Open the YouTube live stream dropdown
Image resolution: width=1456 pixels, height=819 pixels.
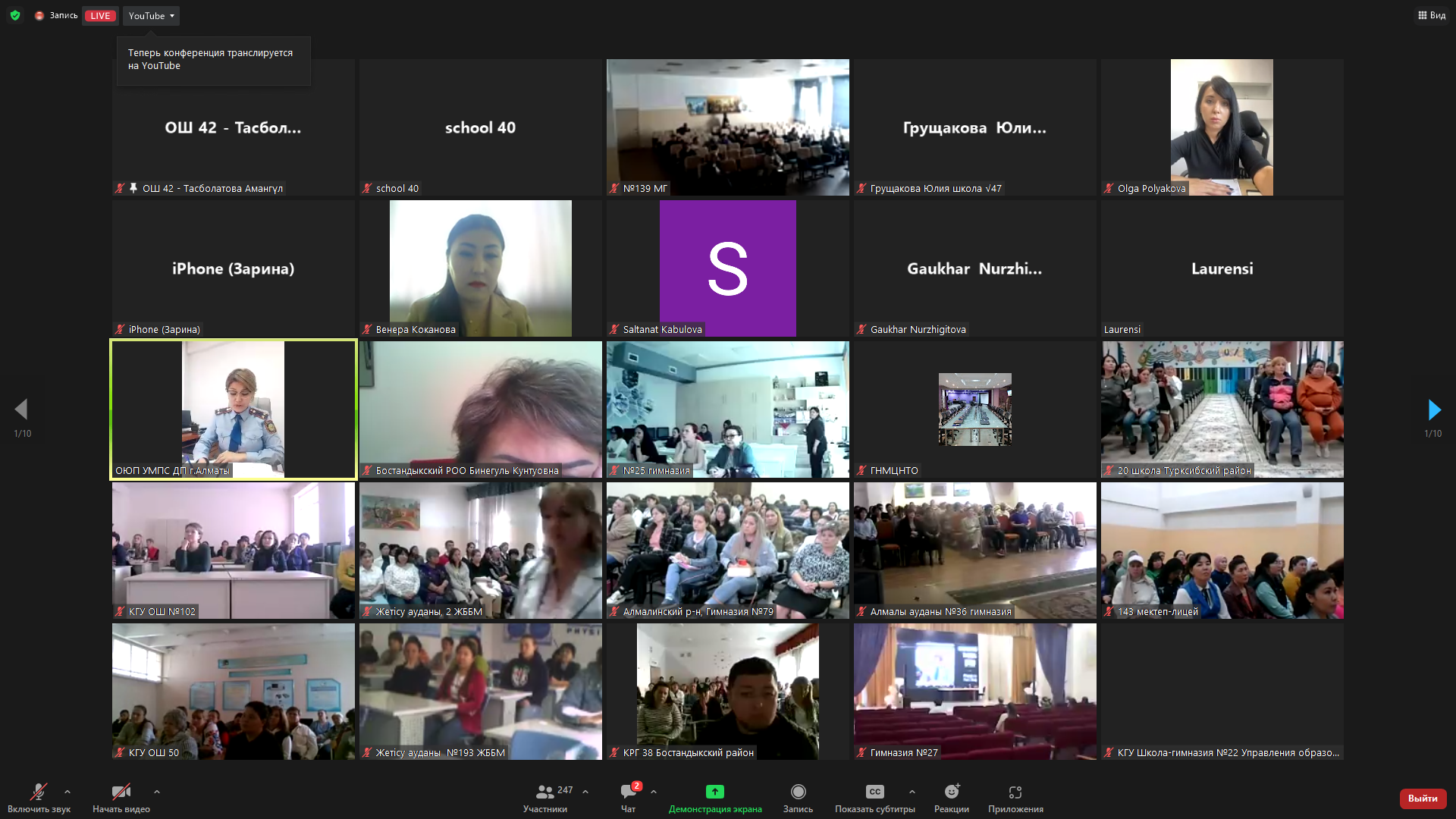coord(151,16)
